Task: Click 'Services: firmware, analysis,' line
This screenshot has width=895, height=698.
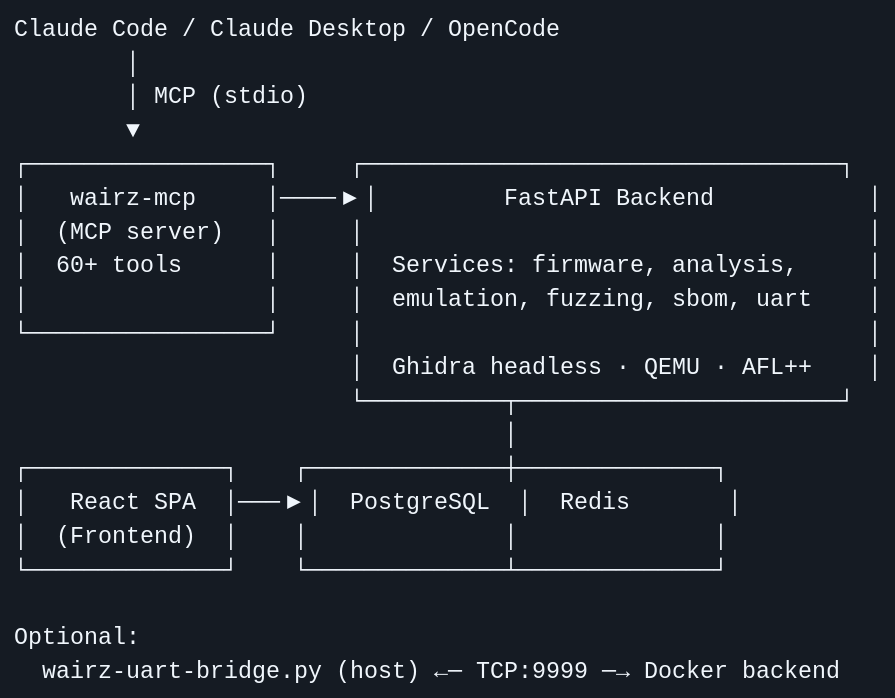Action: [x=594, y=265]
